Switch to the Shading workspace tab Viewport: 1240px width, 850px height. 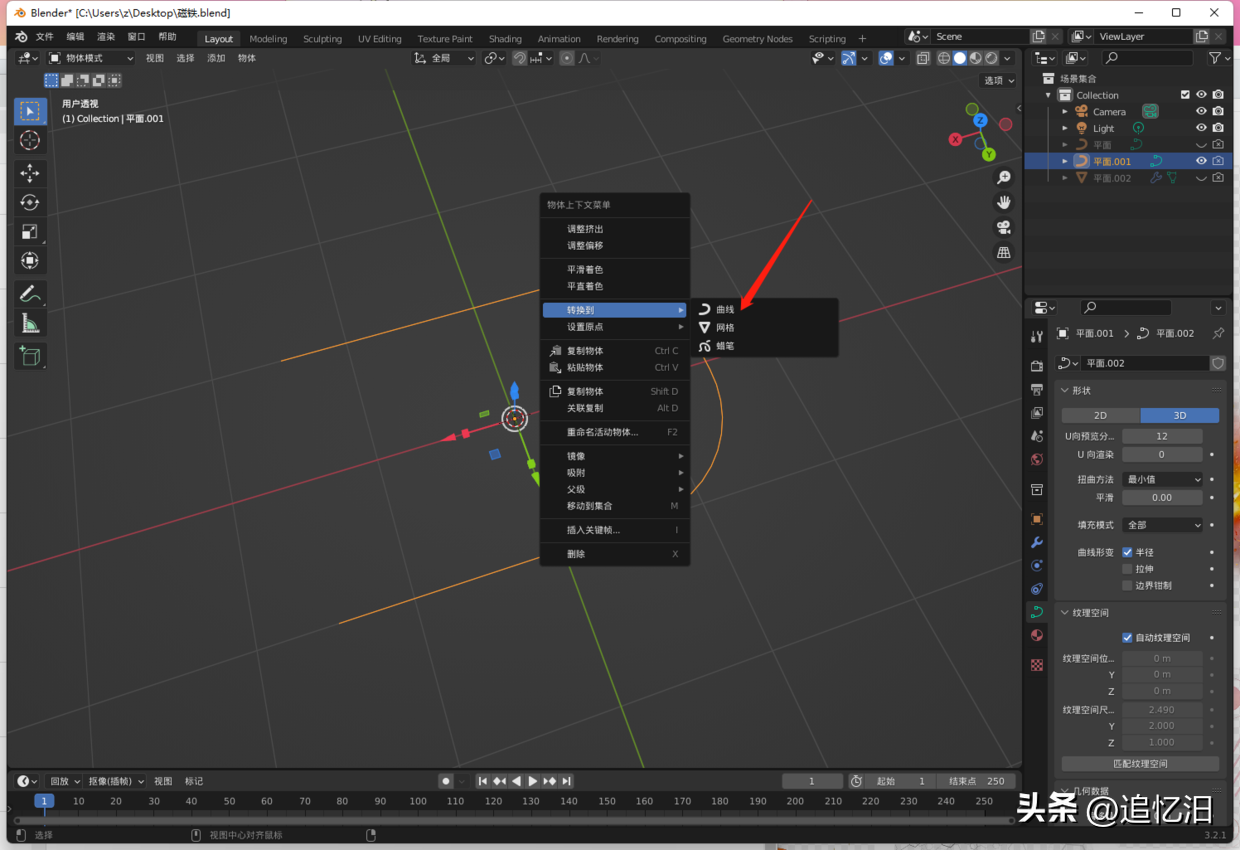505,38
